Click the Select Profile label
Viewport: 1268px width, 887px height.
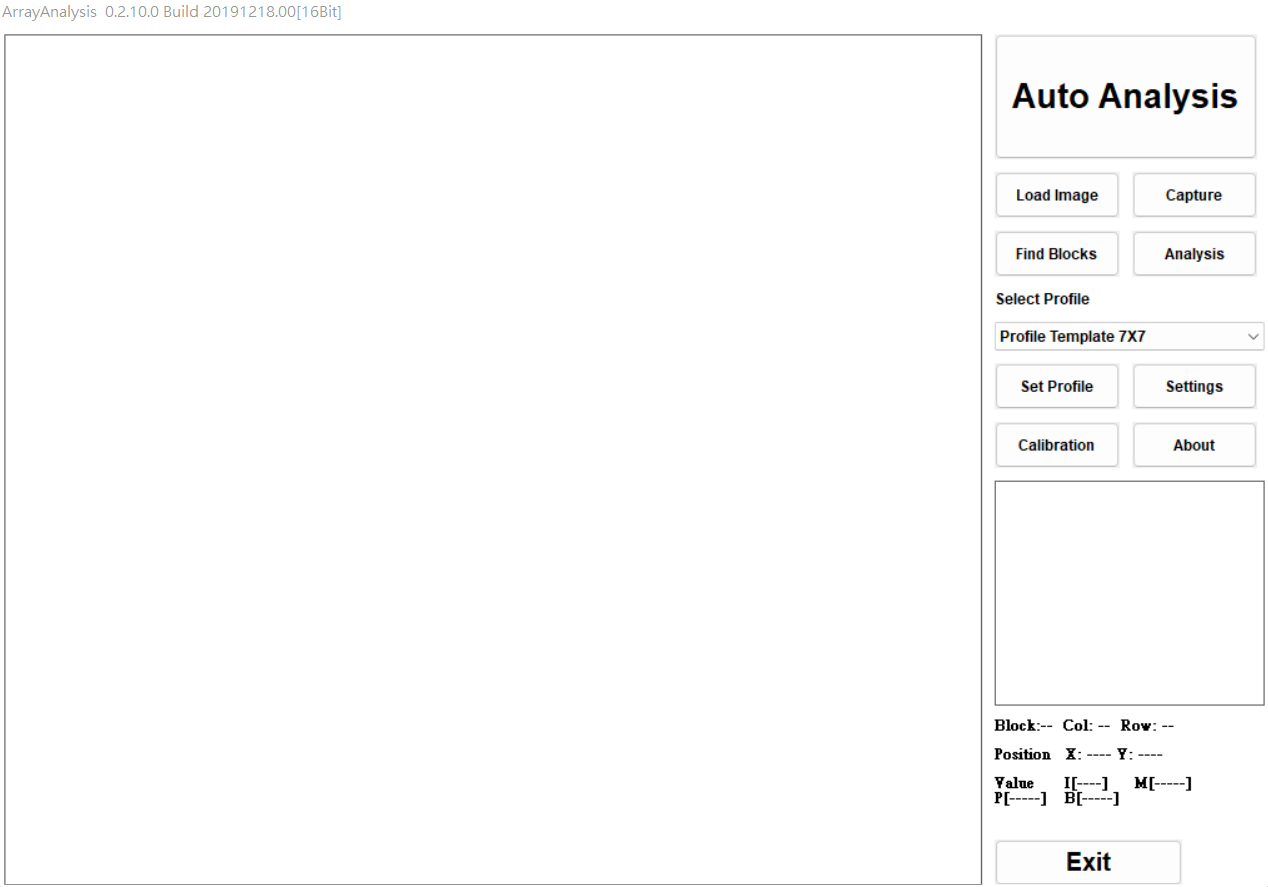pyautogui.click(x=1042, y=299)
